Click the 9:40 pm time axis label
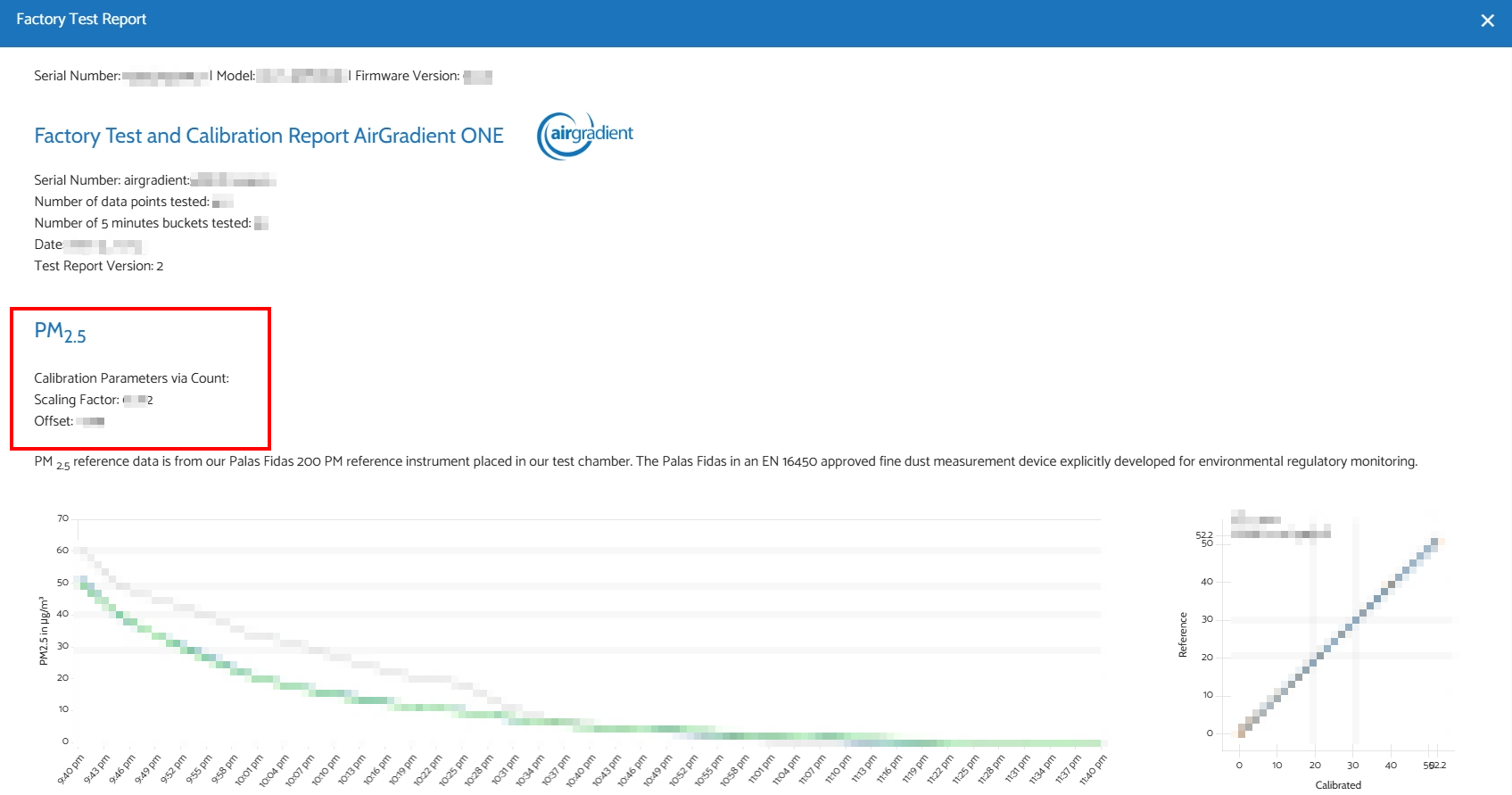This screenshot has width=1512, height=795. (70, 769)
